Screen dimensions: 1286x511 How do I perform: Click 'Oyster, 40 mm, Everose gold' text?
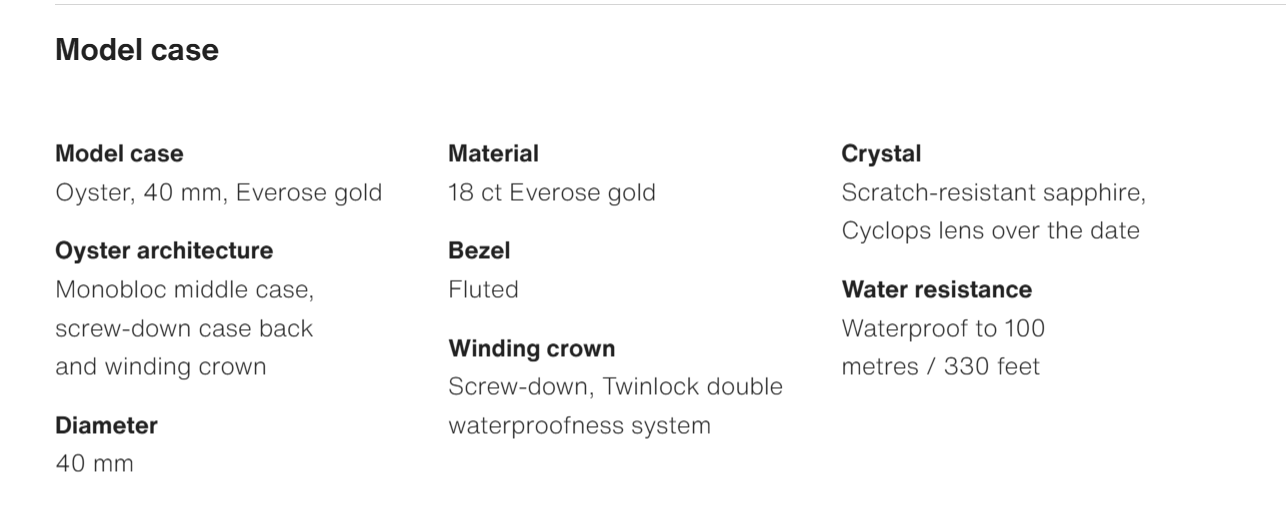tap(219, 192)
